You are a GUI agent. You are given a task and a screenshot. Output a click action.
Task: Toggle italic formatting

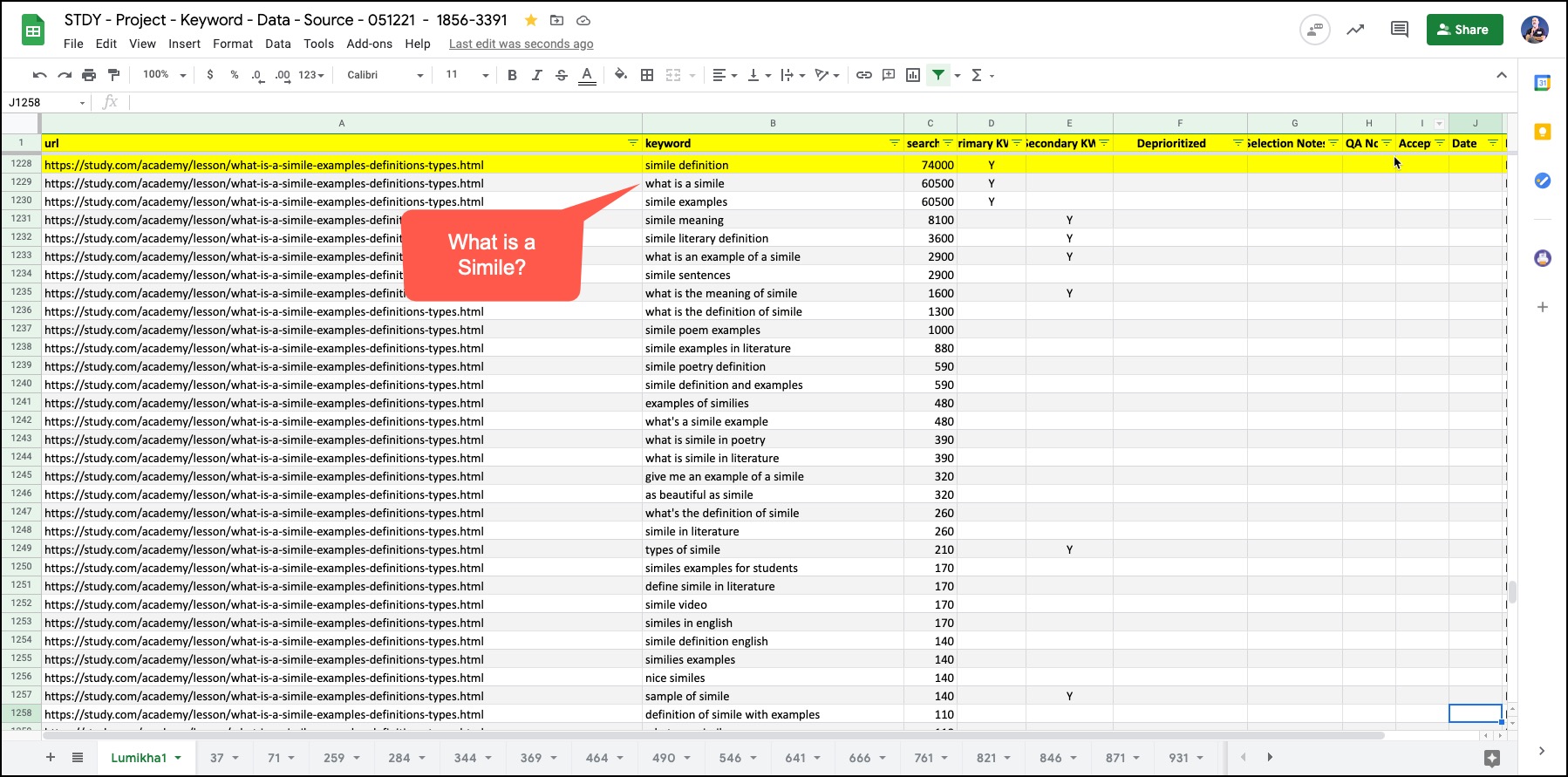pos(536,75)
